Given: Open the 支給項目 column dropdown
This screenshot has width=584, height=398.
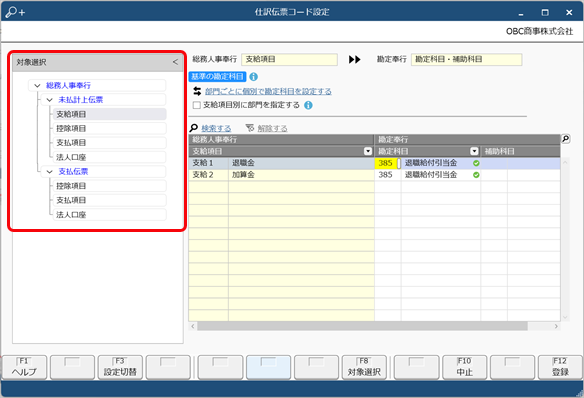Looking at the screenshot, I should point(368,151).
